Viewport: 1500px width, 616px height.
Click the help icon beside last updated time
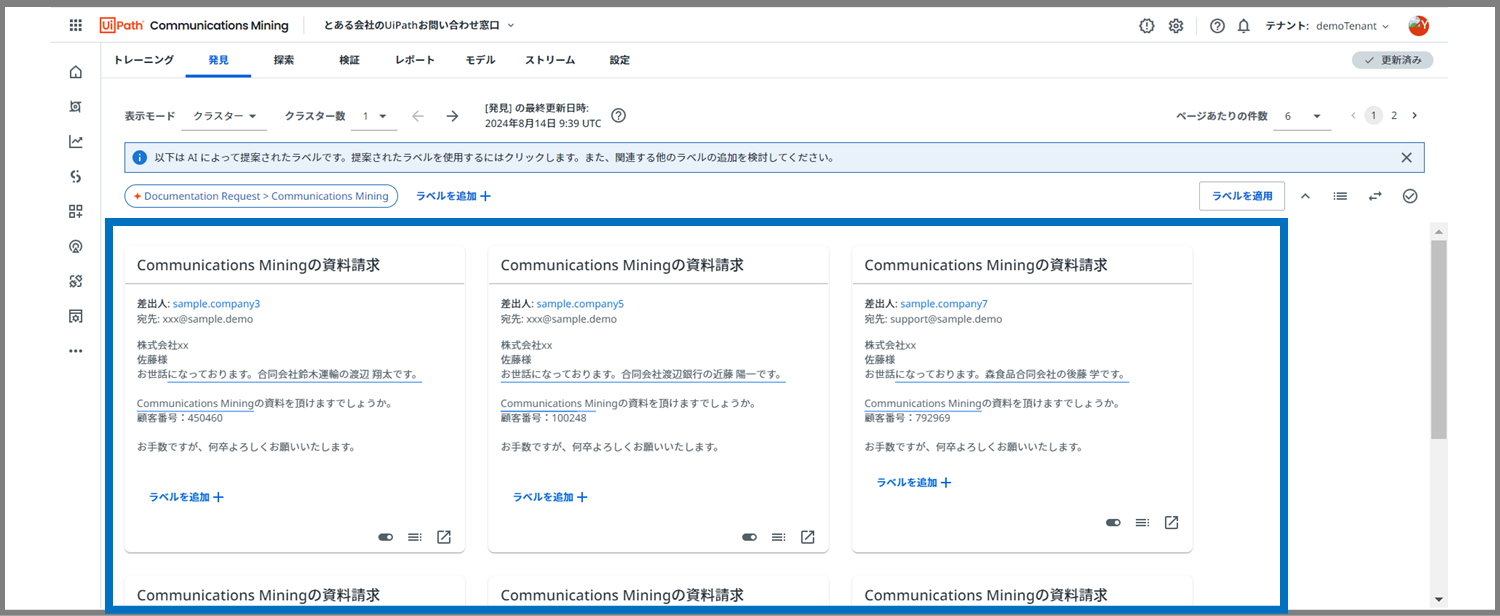pos(618,115)
